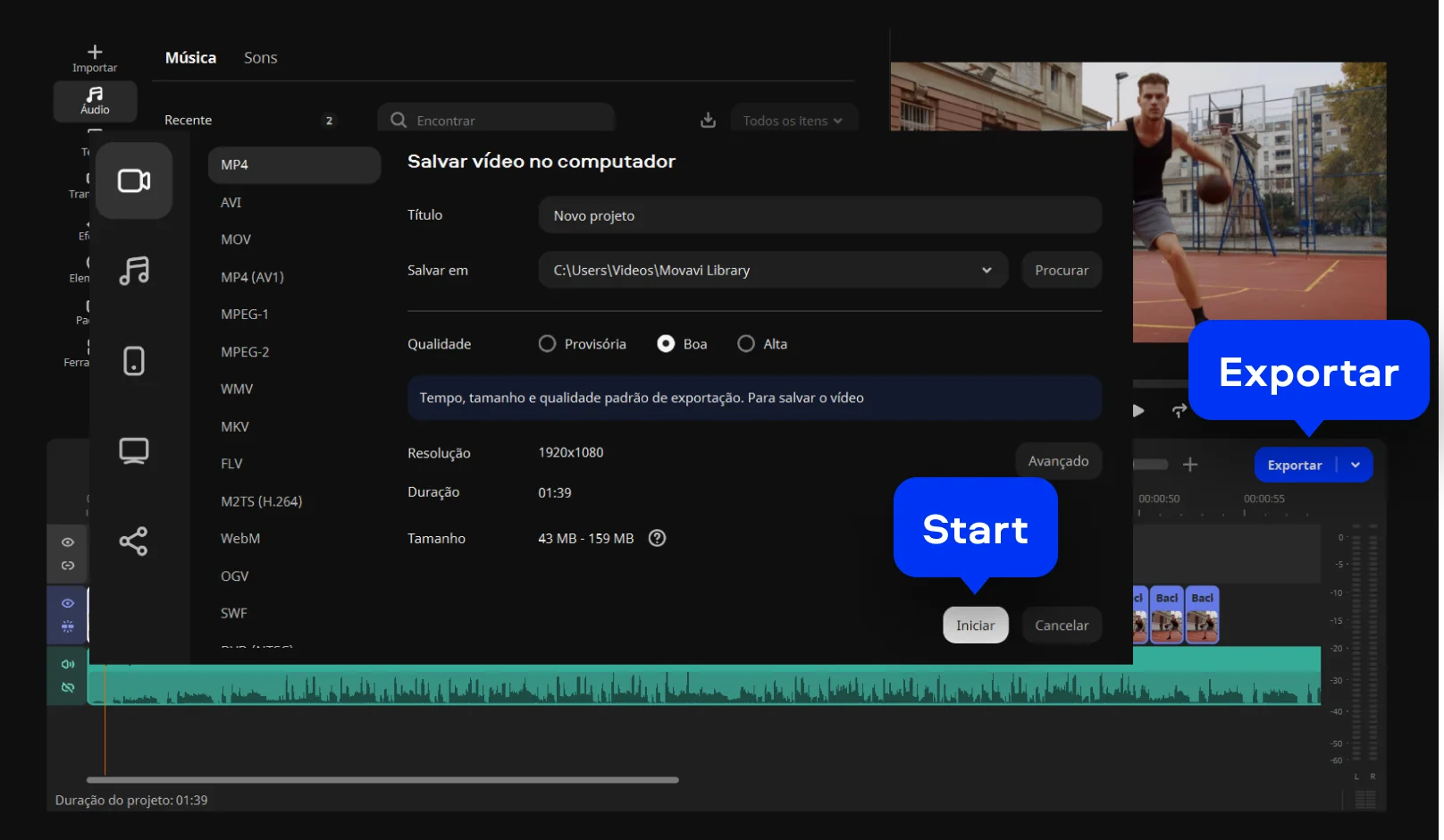Select Alta quality option

coord(746,344)
